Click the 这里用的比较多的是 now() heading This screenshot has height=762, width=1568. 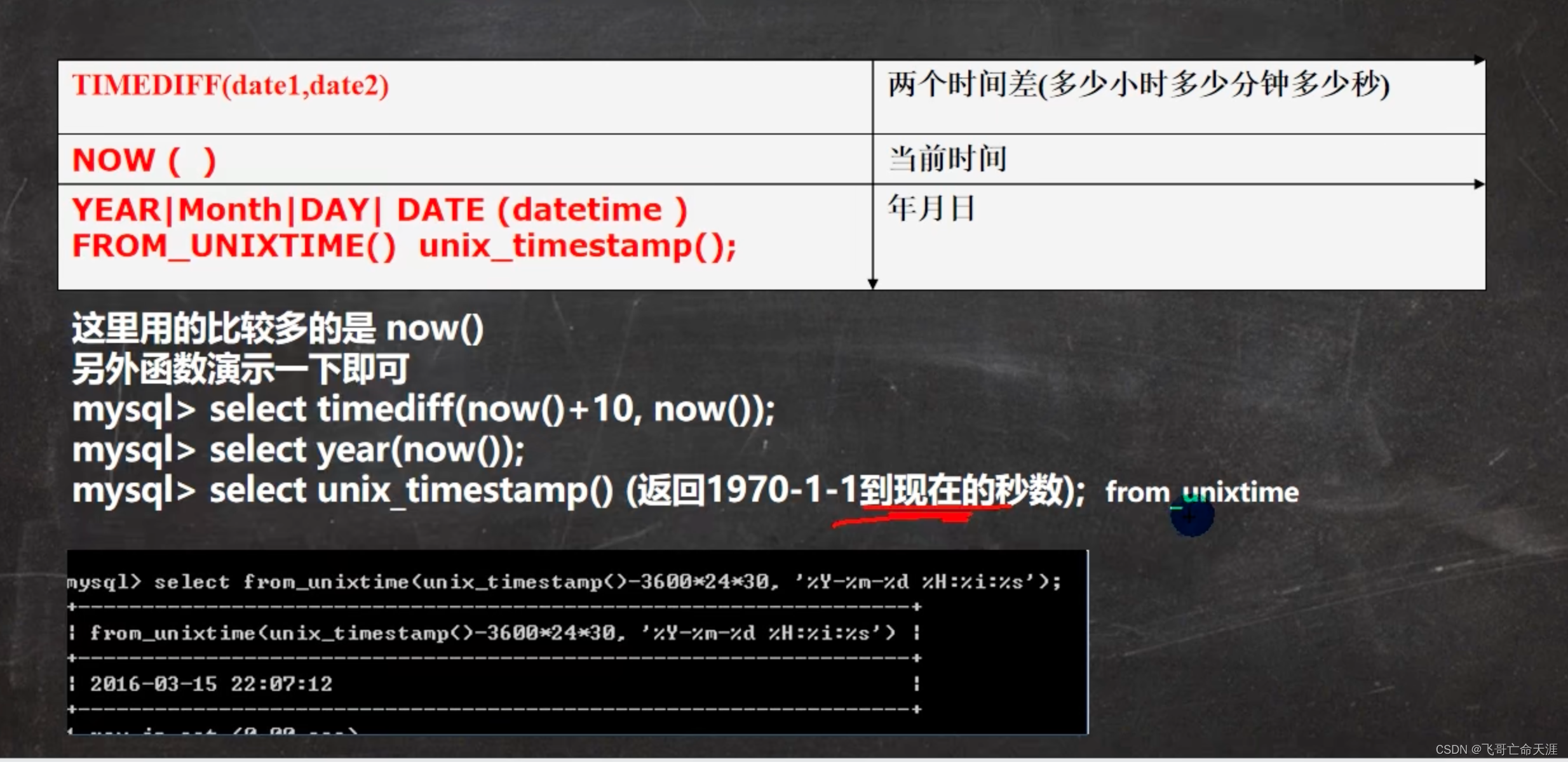click(277, 329)
